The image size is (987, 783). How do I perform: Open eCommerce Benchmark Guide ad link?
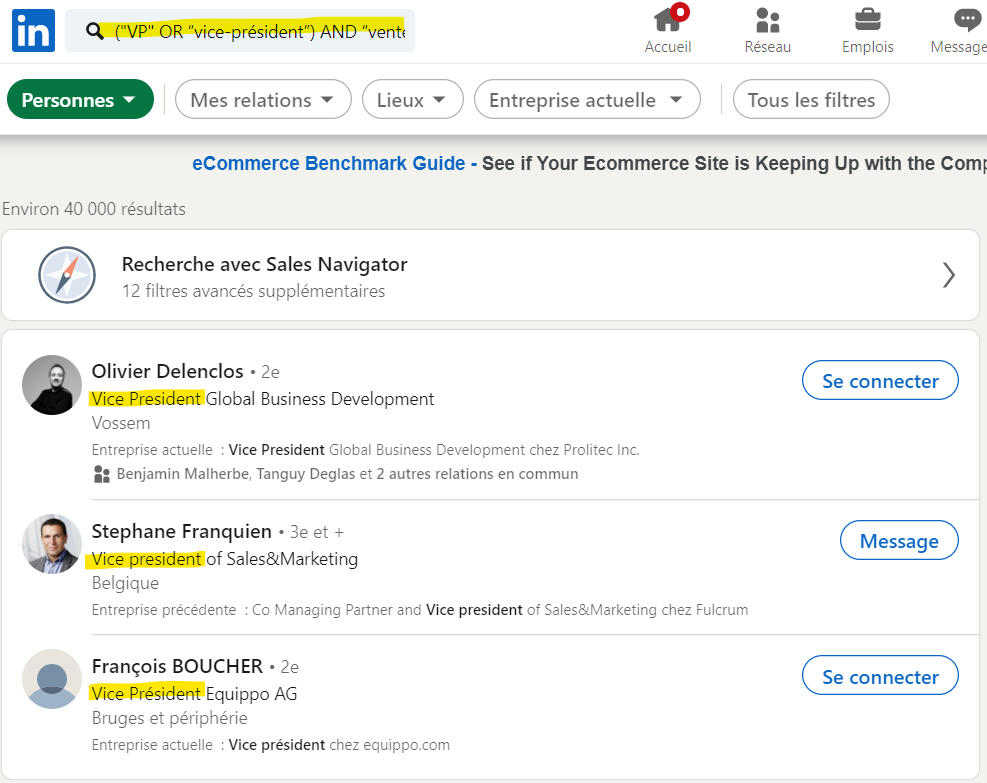coord(329,164)
